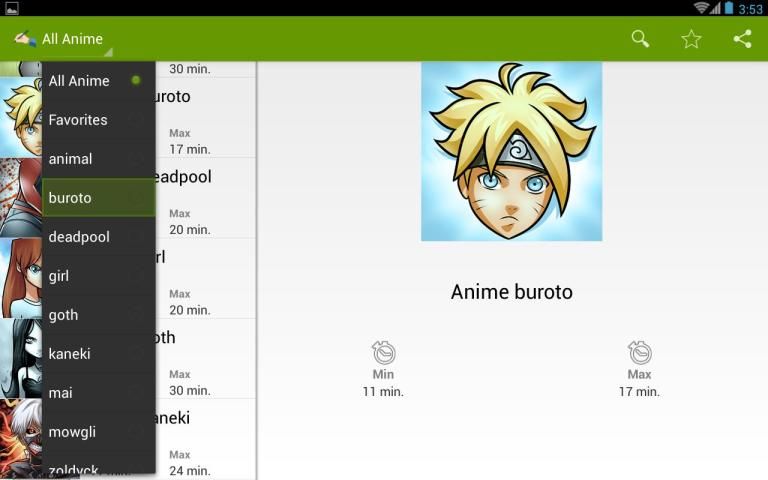Click the Max timer clock icon
Viewport: 768px width, 480px height.
640,352
